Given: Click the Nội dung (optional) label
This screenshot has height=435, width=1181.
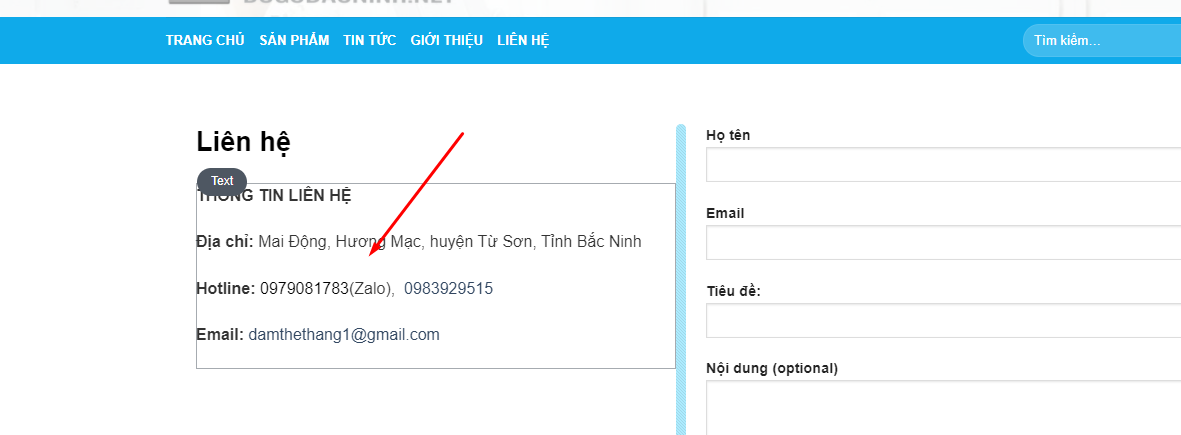Looking at the screenshot, I should pyautogui.click(x=771, y=368).
